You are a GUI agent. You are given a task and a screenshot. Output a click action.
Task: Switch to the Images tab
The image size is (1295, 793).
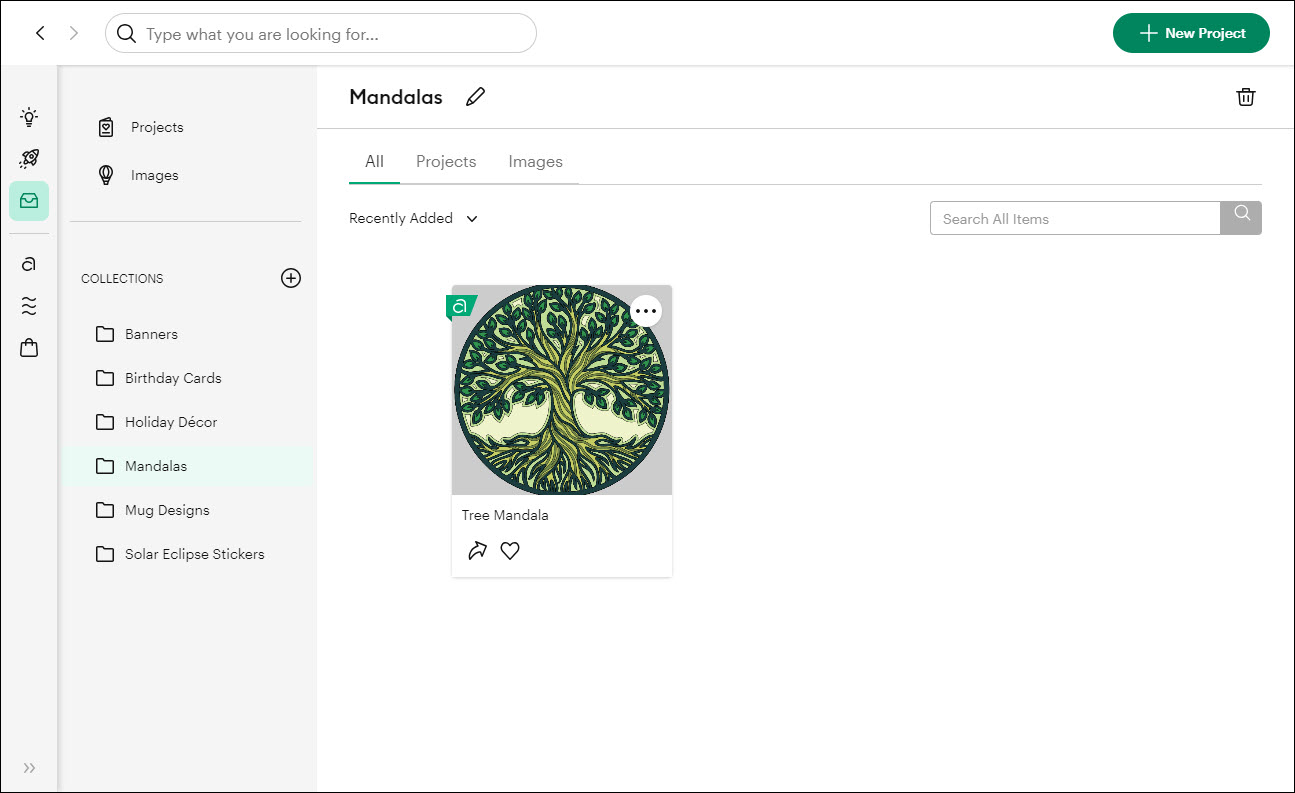[535, 162]
